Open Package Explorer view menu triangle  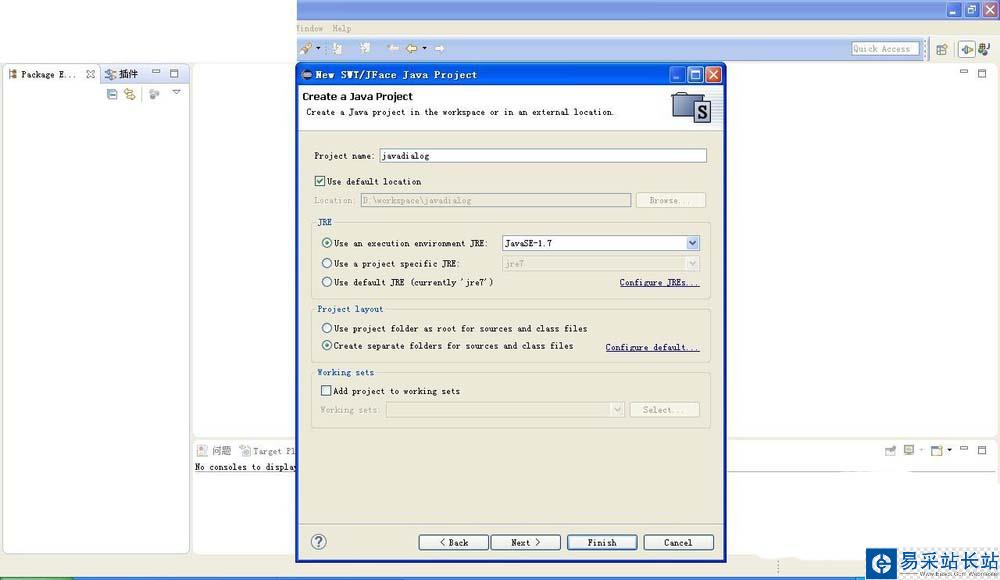tap(177, 93)
